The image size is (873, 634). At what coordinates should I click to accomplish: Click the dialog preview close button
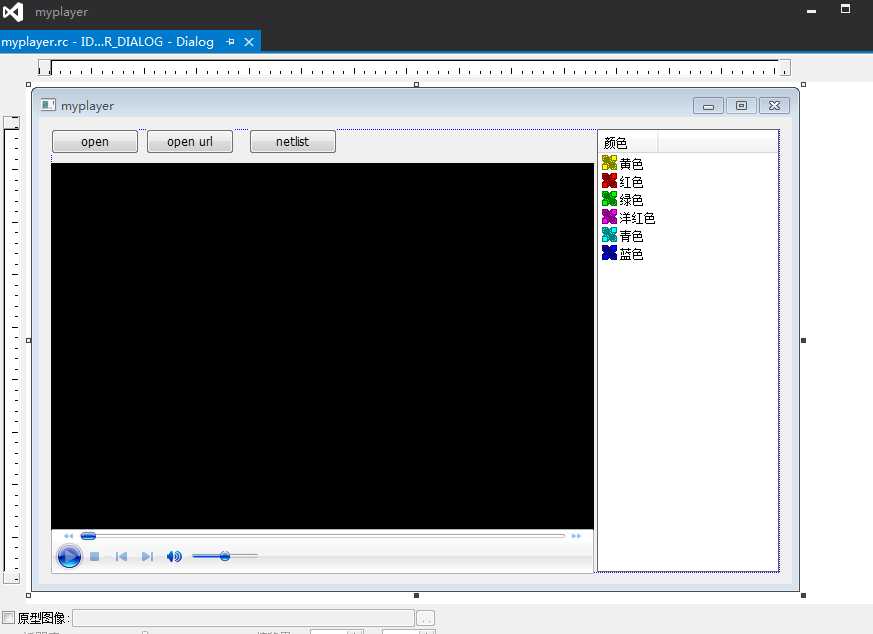[774, 105]
